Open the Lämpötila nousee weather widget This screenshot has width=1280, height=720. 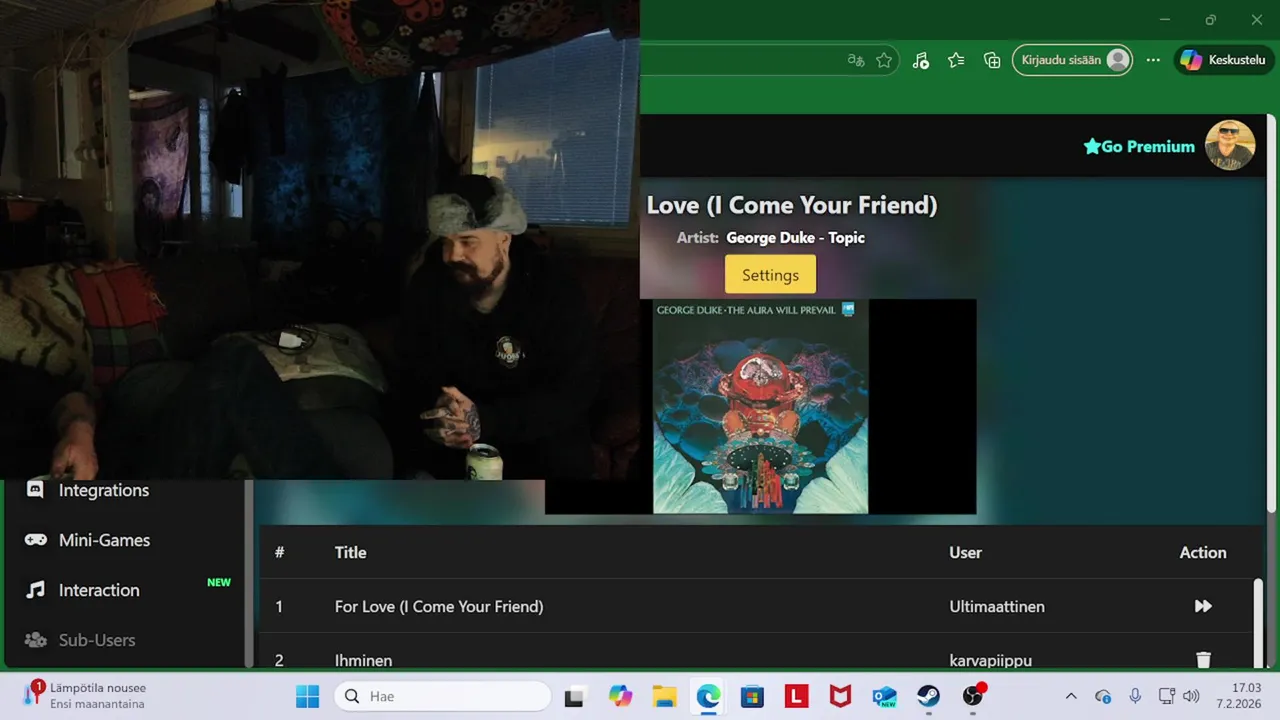86,696
